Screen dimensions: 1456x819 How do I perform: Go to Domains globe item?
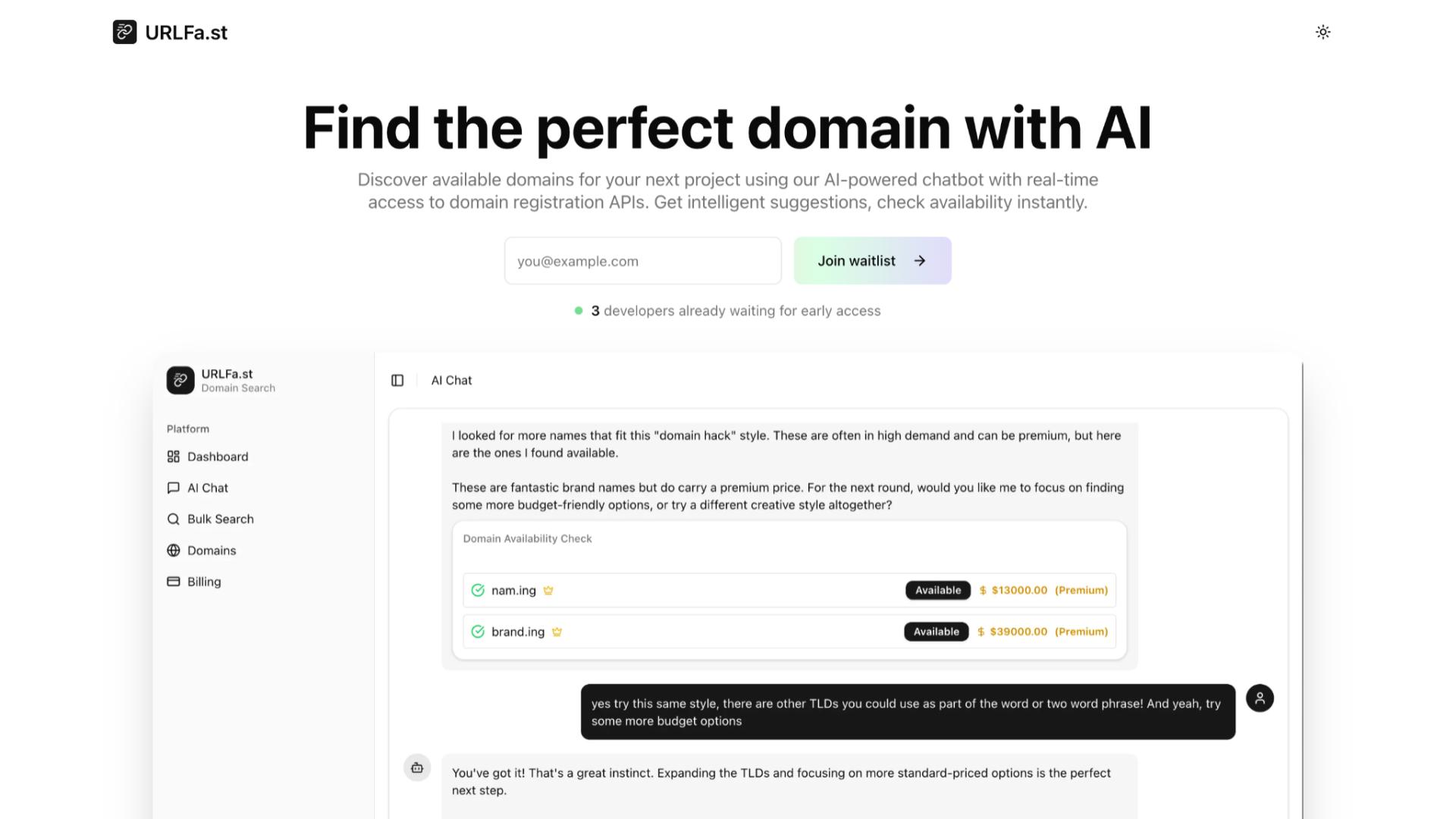point(202,550)
